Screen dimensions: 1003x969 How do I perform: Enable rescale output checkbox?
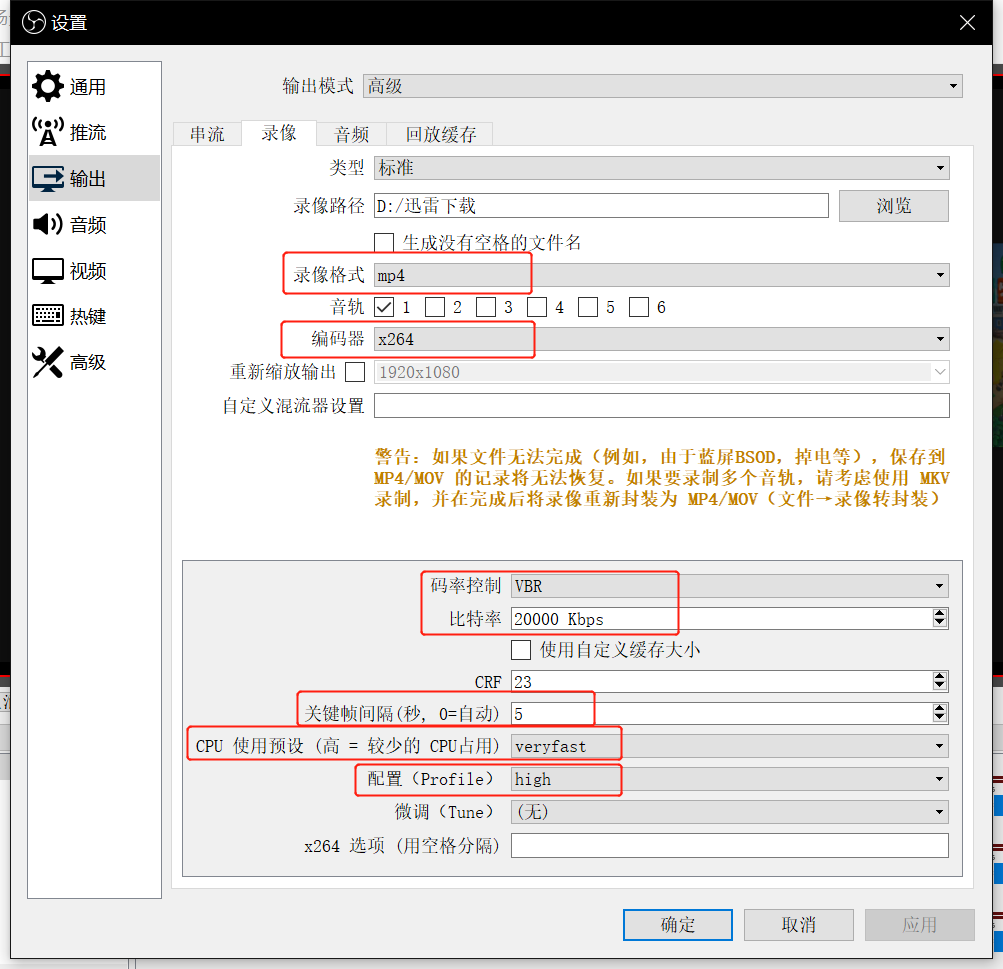355,372
